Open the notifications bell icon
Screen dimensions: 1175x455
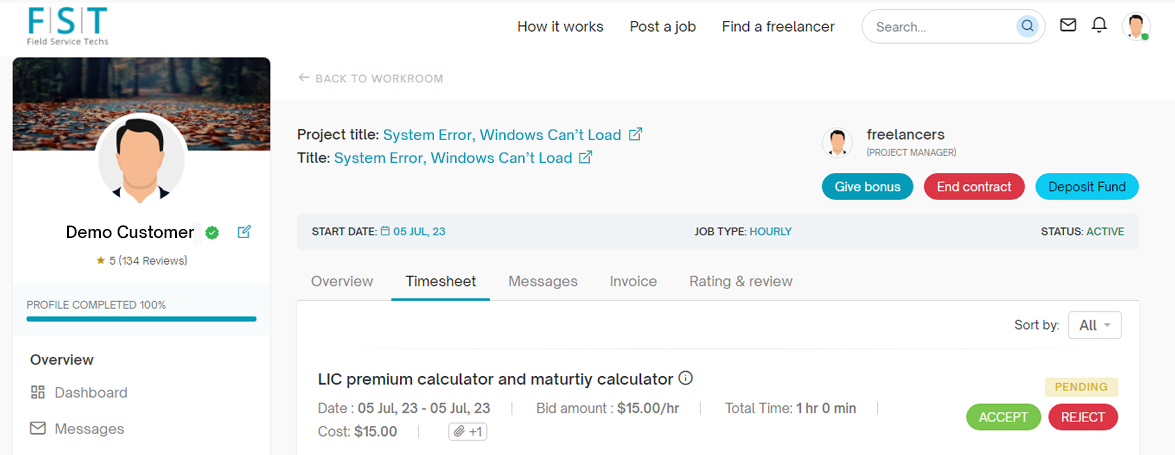point(1099,26)
